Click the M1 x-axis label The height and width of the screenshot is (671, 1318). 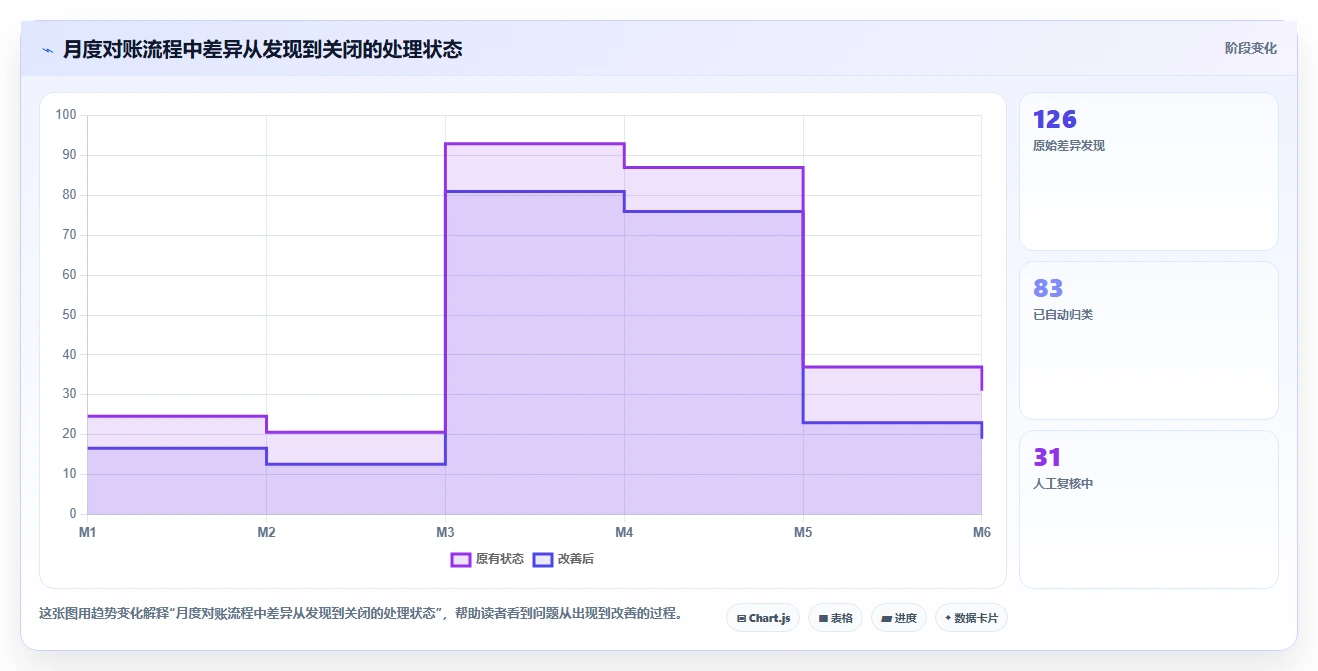[88, 533]
